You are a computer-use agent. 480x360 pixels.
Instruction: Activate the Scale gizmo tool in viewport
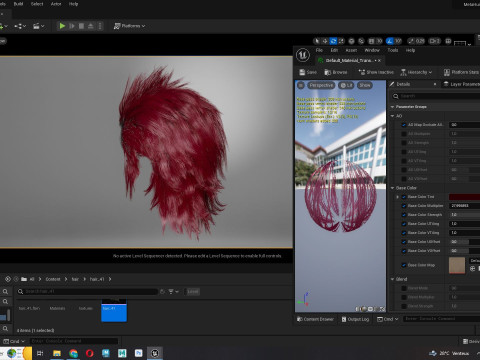(341, 41)
